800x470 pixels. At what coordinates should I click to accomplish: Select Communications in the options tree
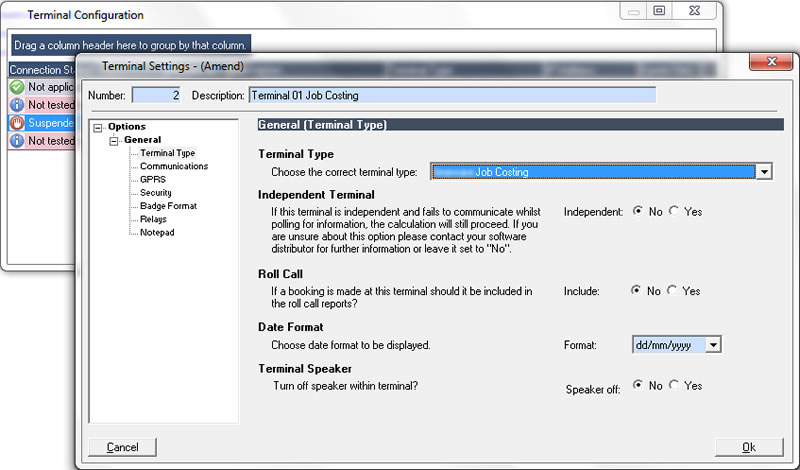[x=173, y=166]
